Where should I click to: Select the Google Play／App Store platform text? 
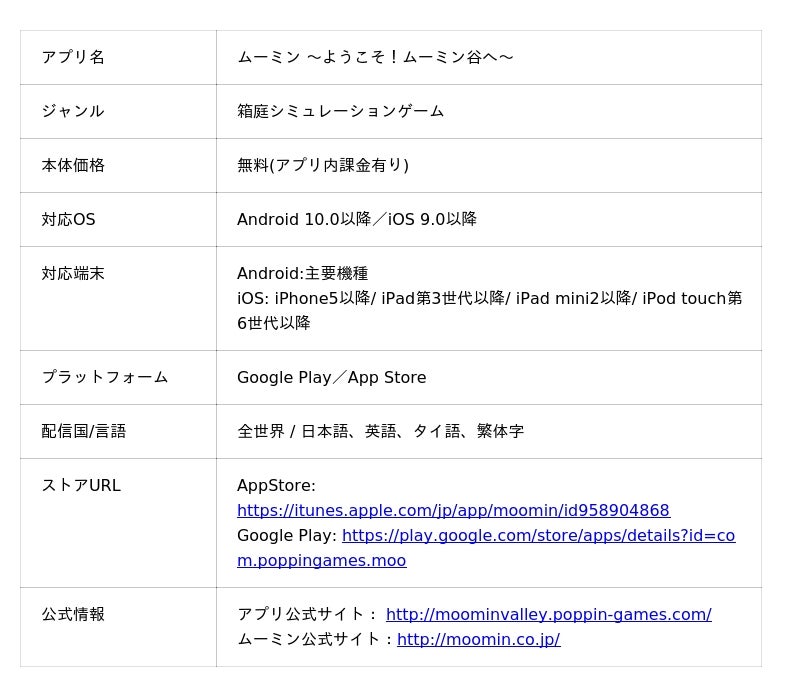coord(332,377)
